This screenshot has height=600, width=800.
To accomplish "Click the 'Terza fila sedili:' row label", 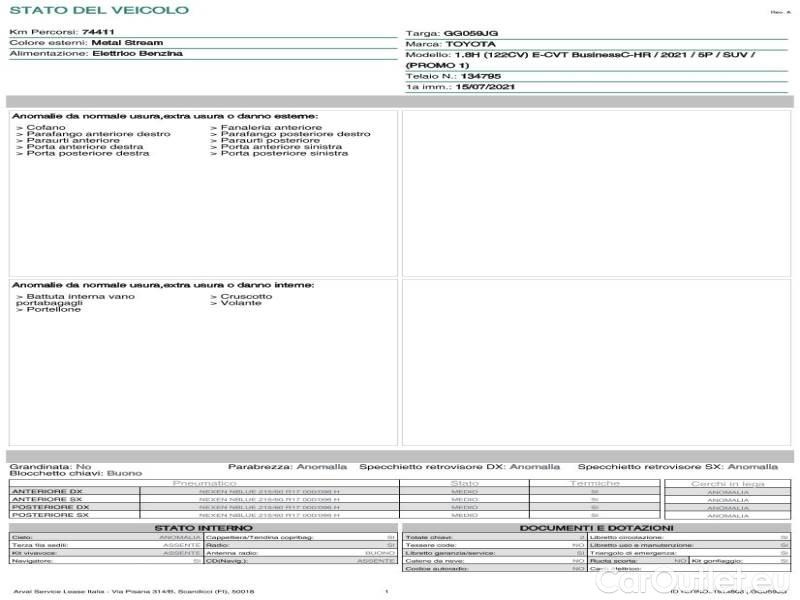I will tap(40, 545).
